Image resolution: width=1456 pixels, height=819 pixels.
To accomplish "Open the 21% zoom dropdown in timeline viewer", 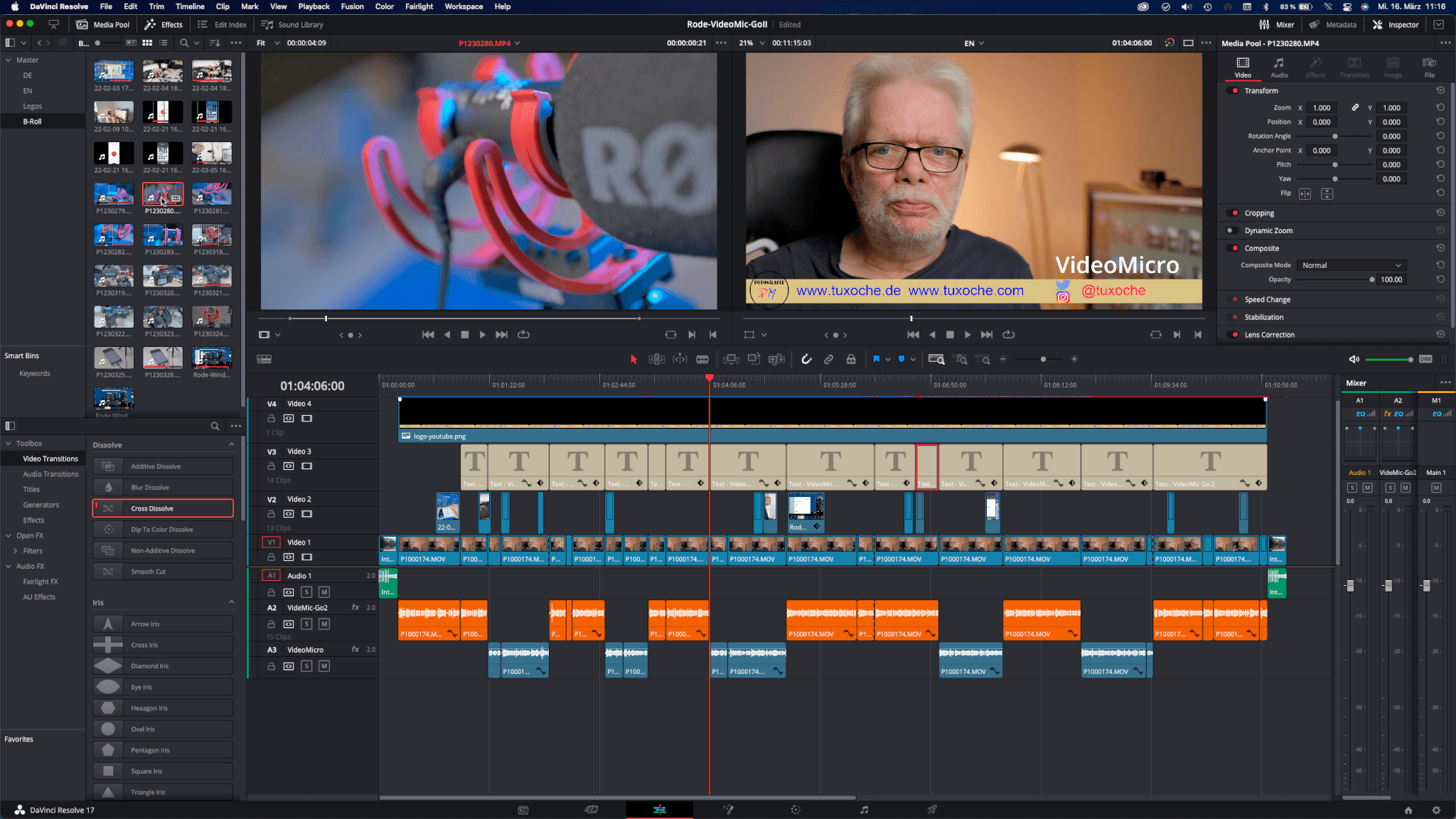I will 751,43.
